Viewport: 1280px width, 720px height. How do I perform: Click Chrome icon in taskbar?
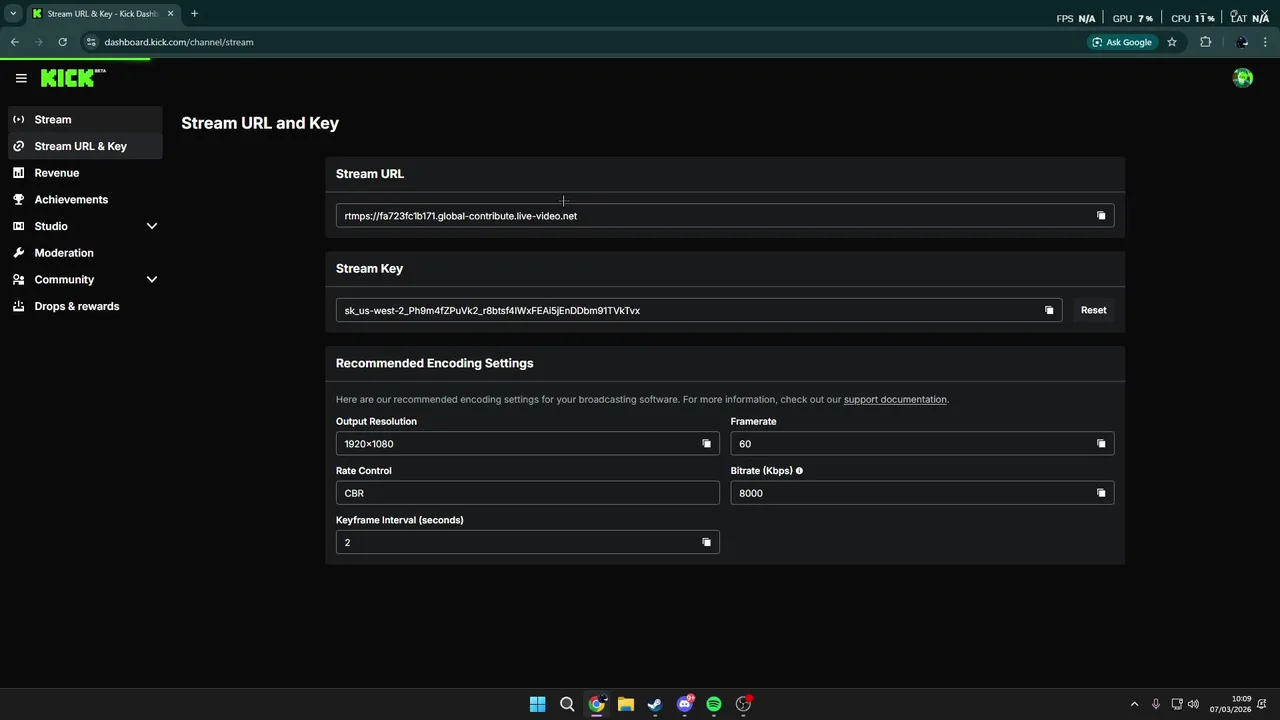click(x=596, y=704)
